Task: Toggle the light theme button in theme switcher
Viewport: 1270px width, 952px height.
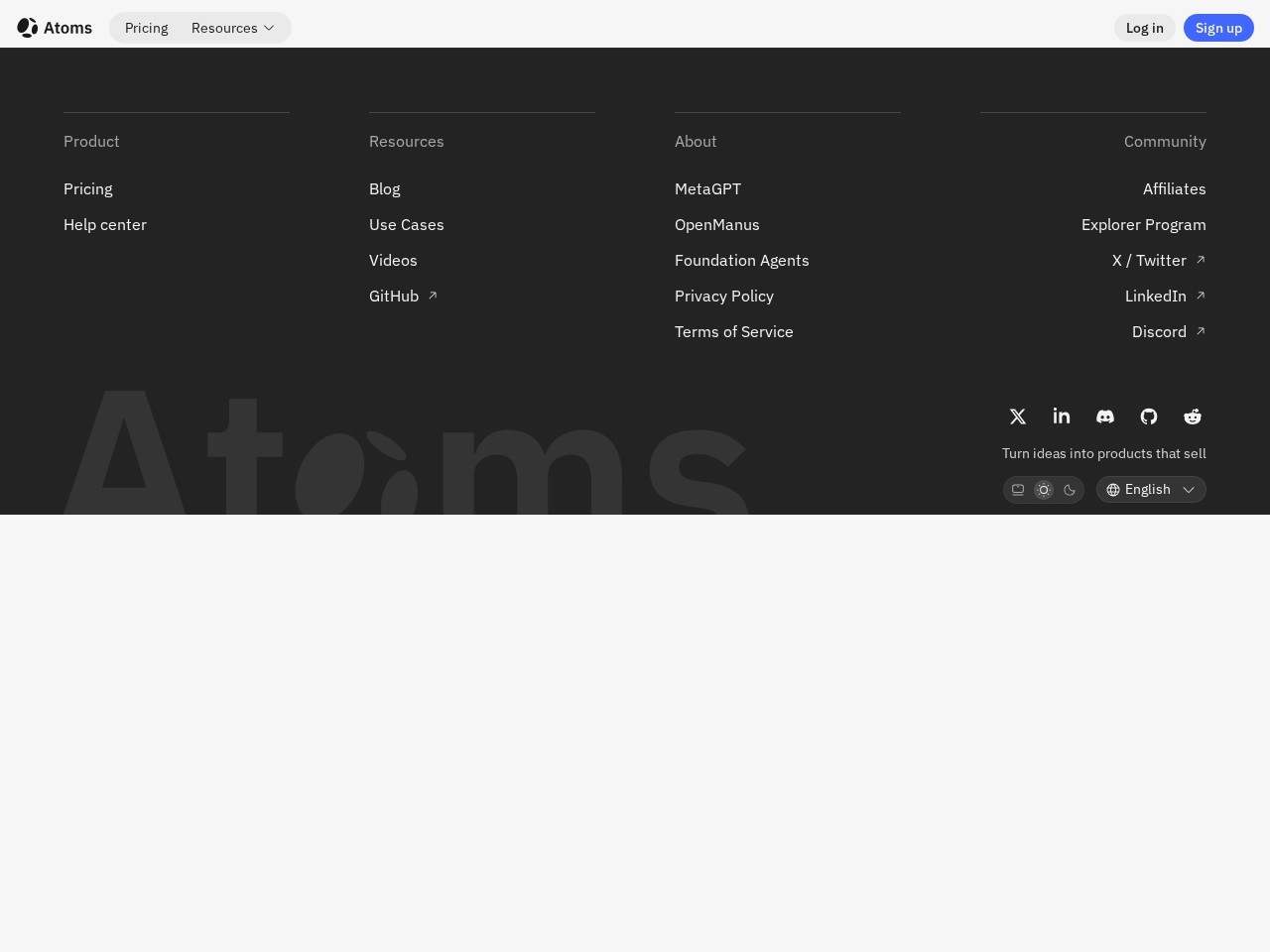Action: point(1044,489)
